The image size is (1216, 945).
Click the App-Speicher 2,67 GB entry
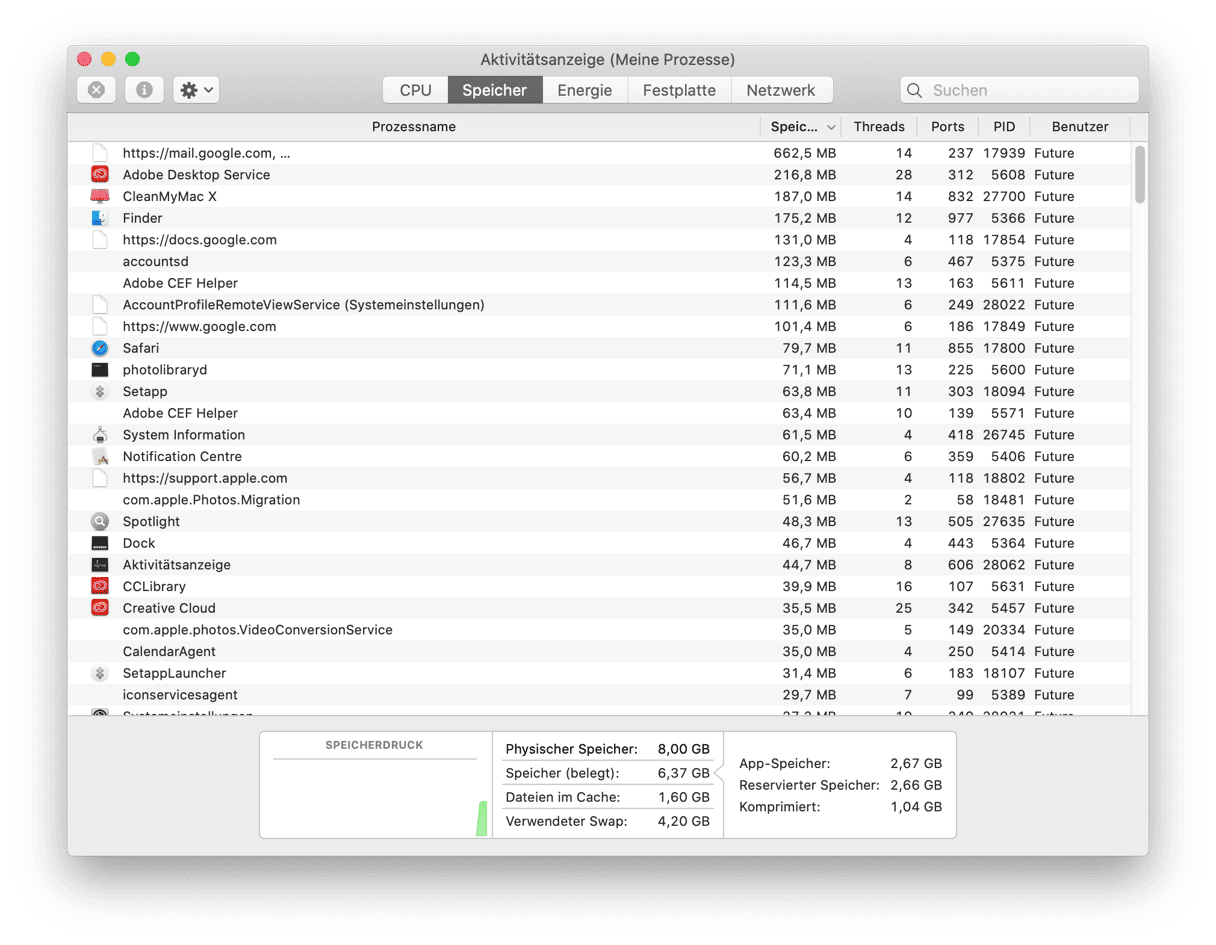tap(840, 763)
